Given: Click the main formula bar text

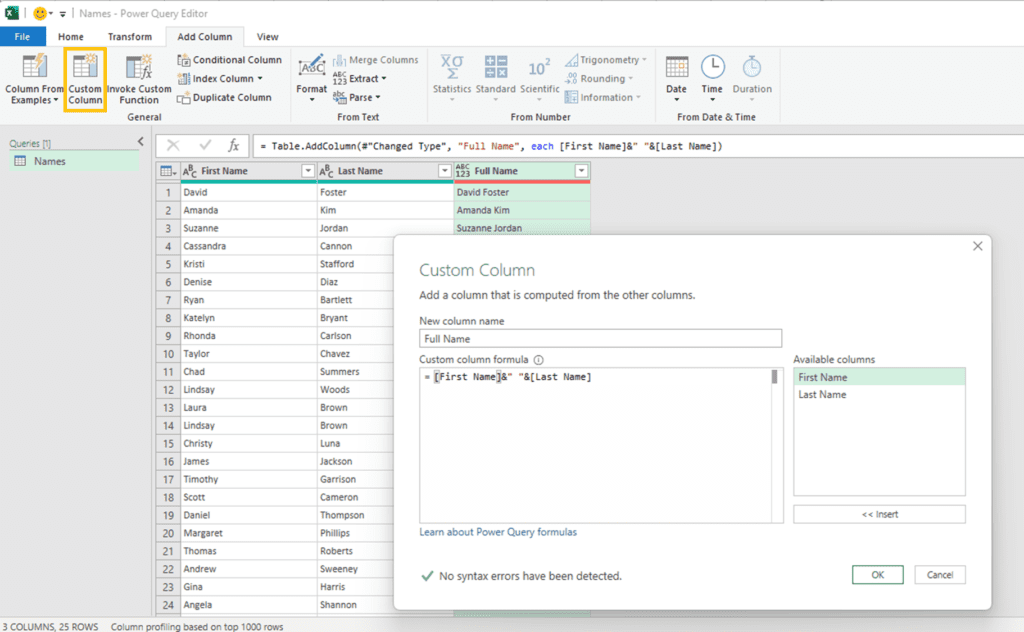Looking at the screenshot, I should pyautogui.click(x=491, y=146).
